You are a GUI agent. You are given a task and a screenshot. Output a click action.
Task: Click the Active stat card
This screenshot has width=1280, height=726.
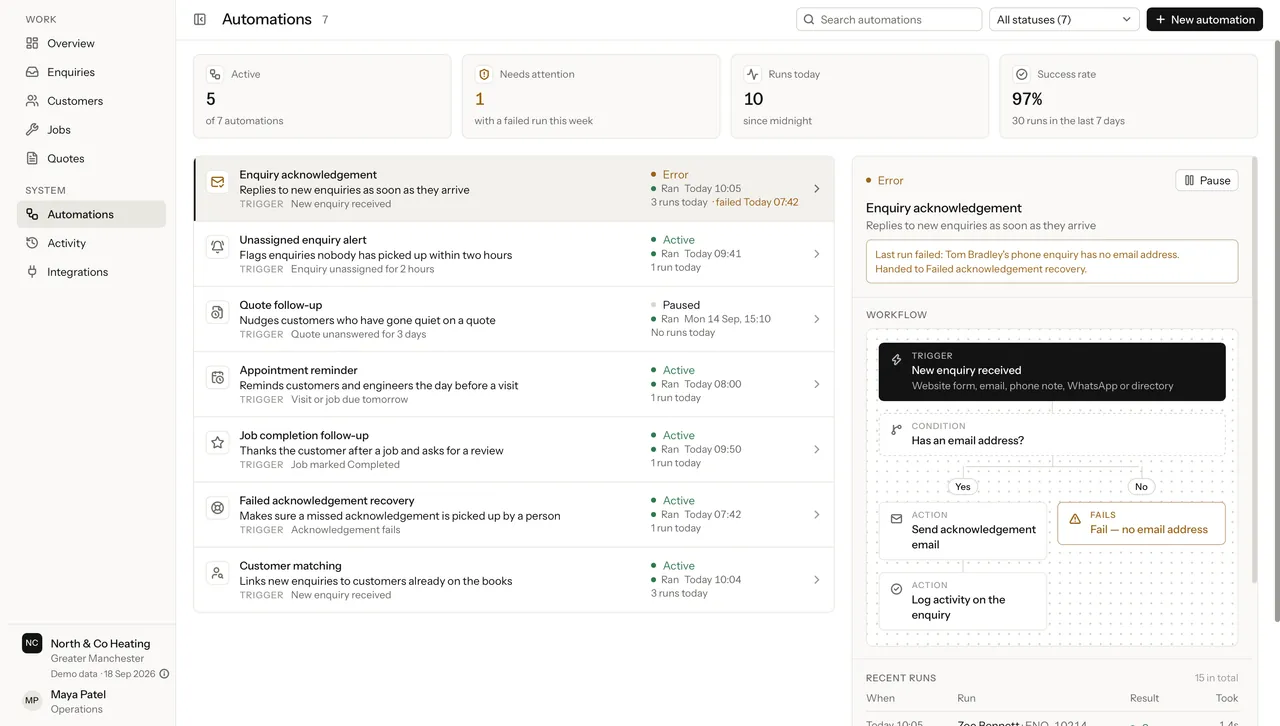322,96
